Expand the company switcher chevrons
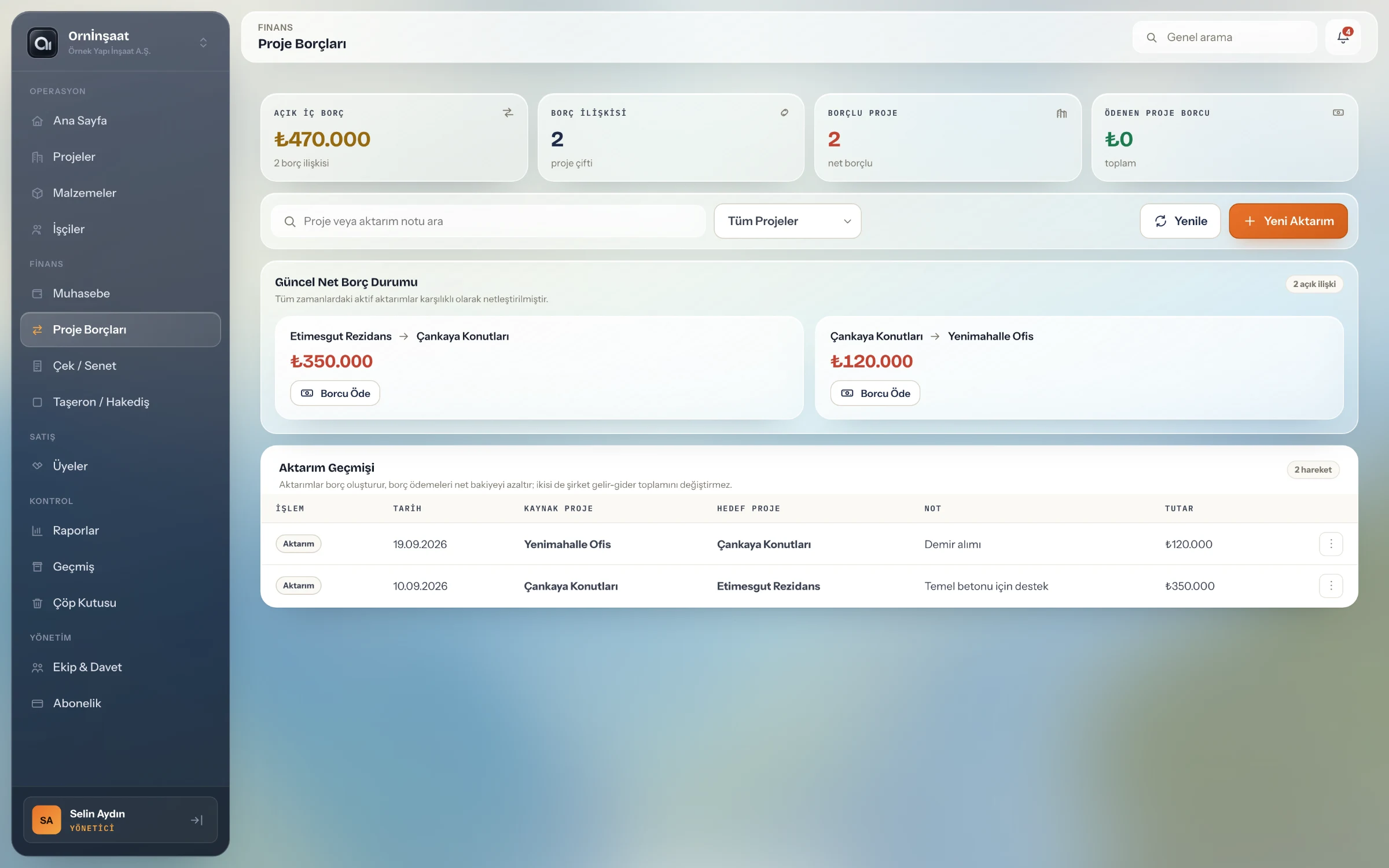 coord(203,43)
